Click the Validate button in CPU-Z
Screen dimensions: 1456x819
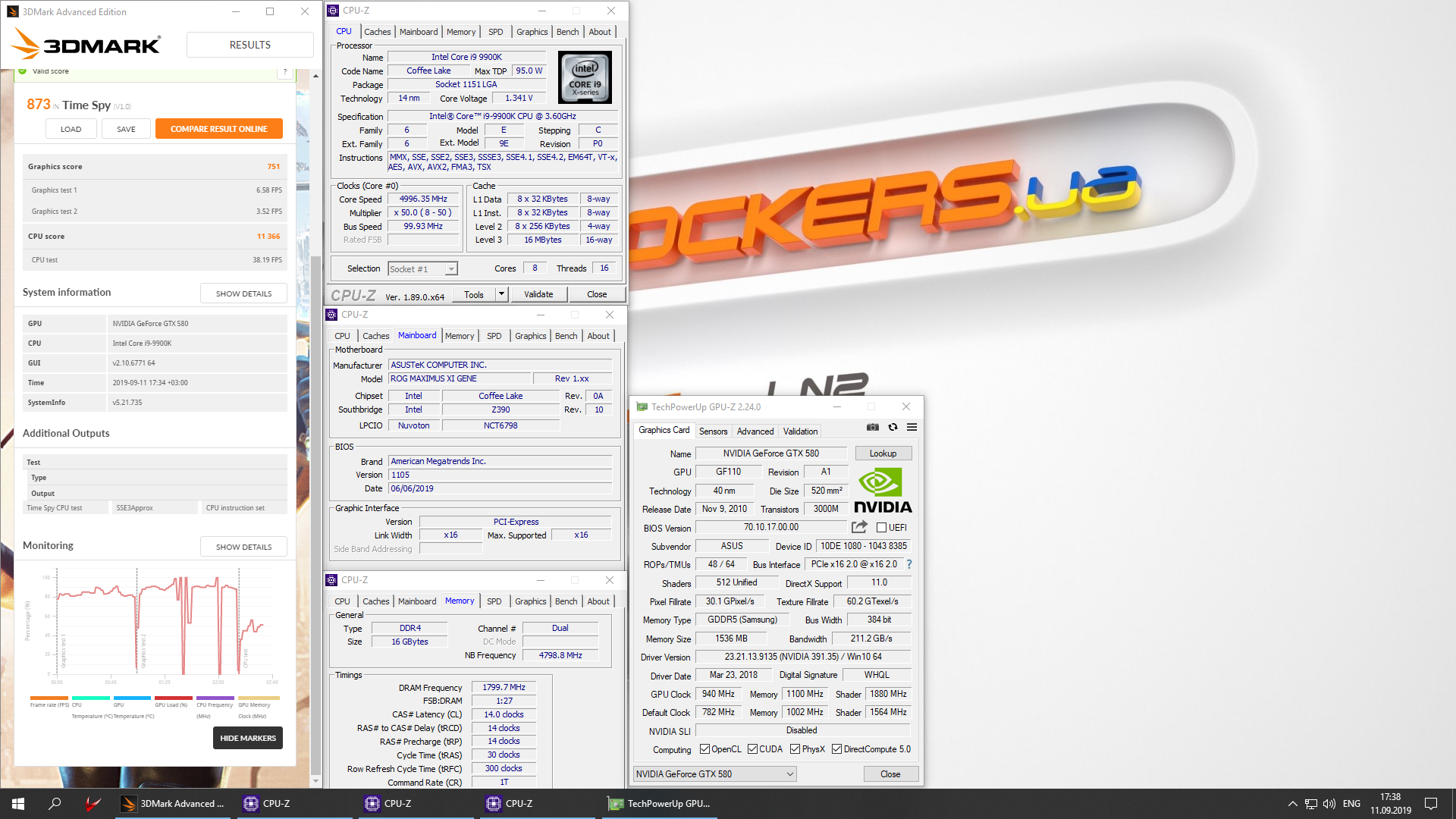538,294
